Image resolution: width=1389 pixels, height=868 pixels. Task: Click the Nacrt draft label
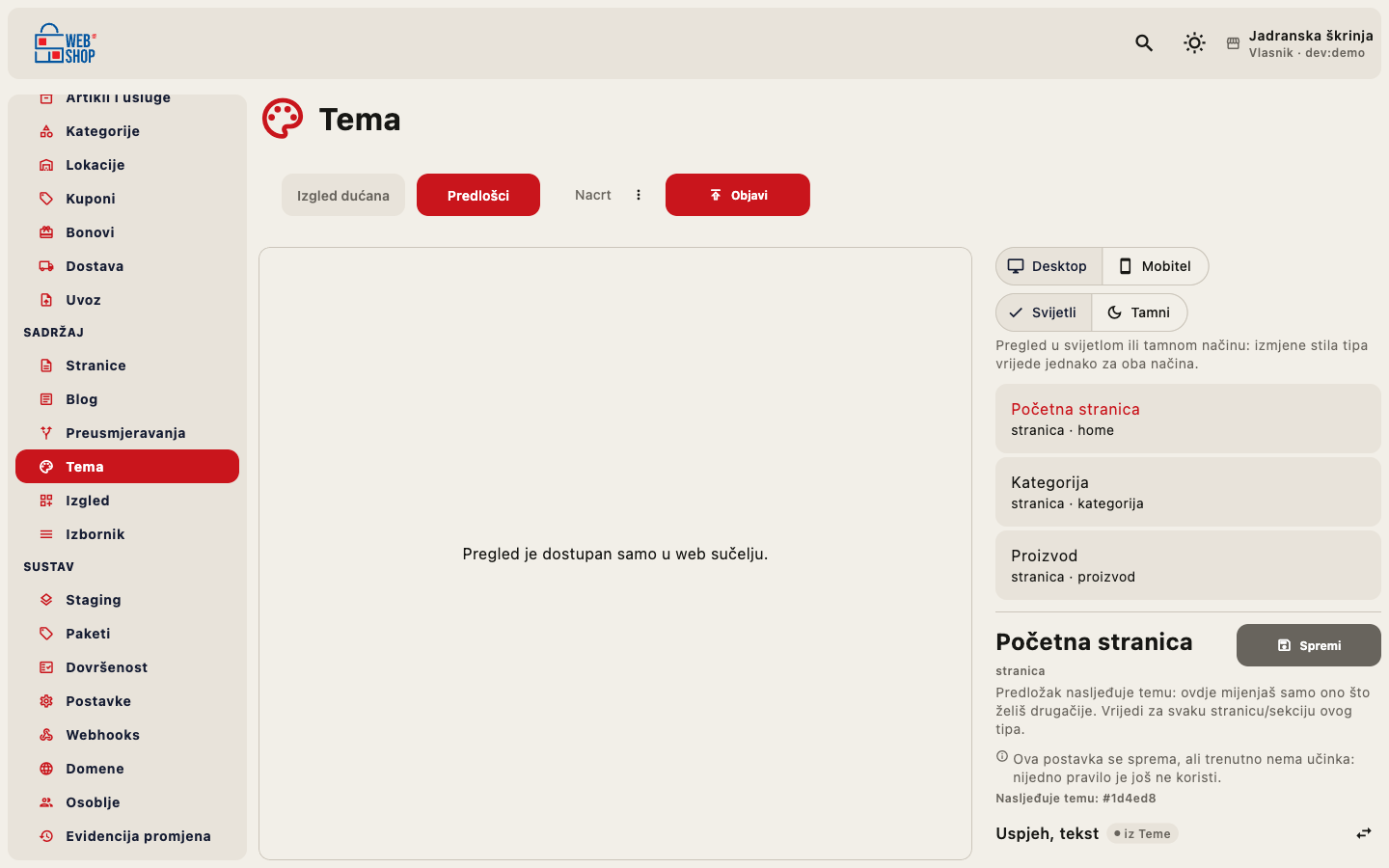(x=593, y=195)
